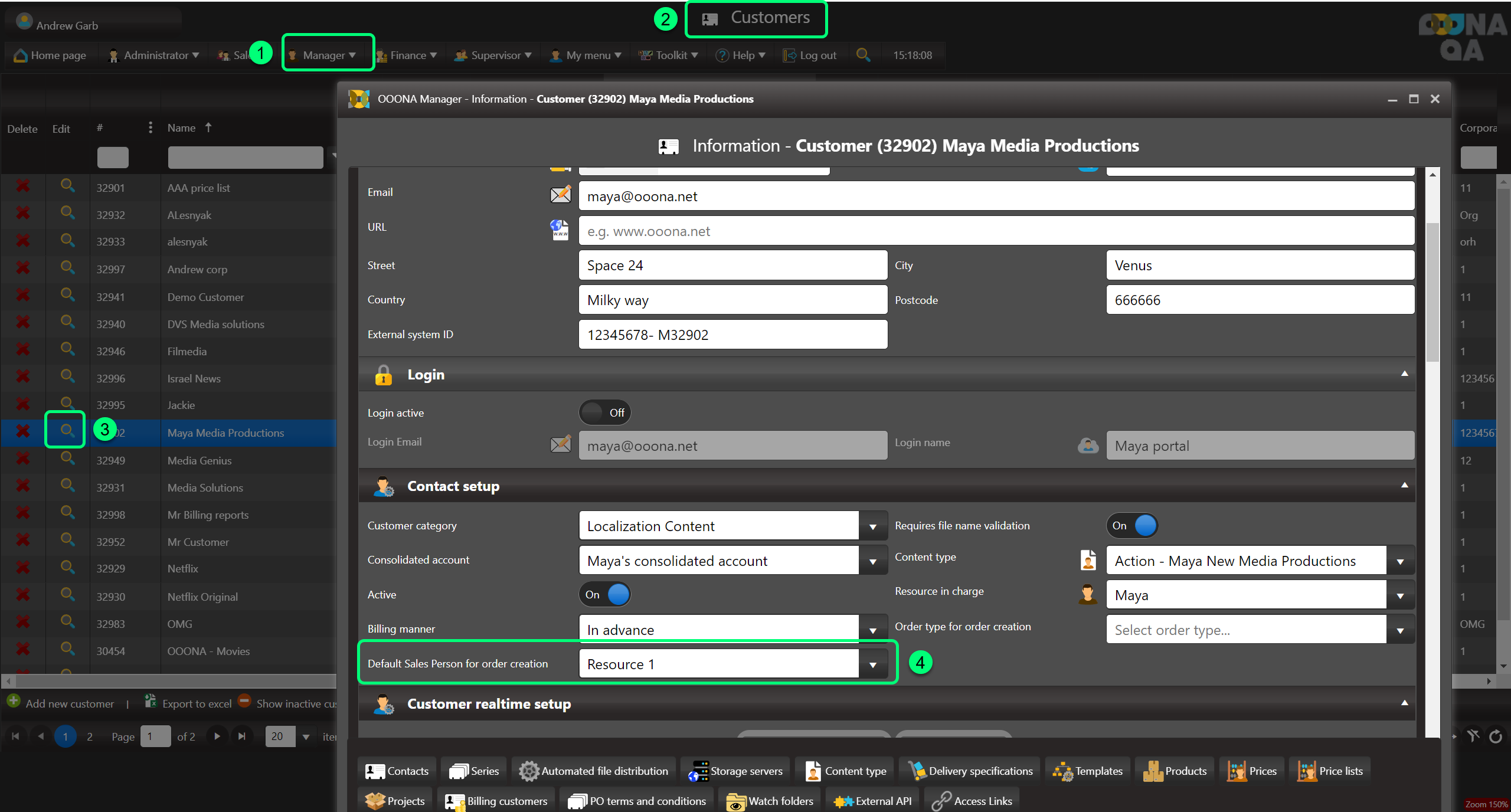The height and width of the screenshot is (812, 1511).
Task: Click the Email envelope icon beside maya@ooona.net
Action: tap(560, 195)
